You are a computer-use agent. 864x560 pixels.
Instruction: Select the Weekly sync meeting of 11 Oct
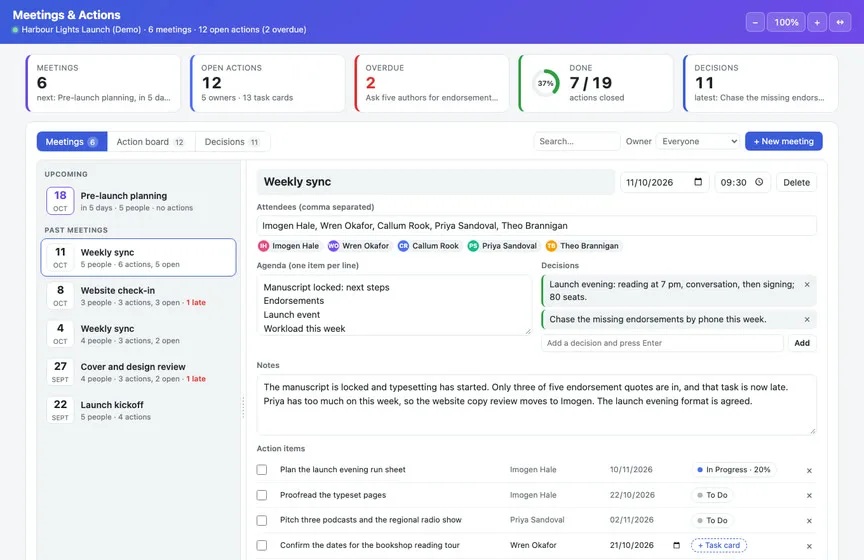138,257
